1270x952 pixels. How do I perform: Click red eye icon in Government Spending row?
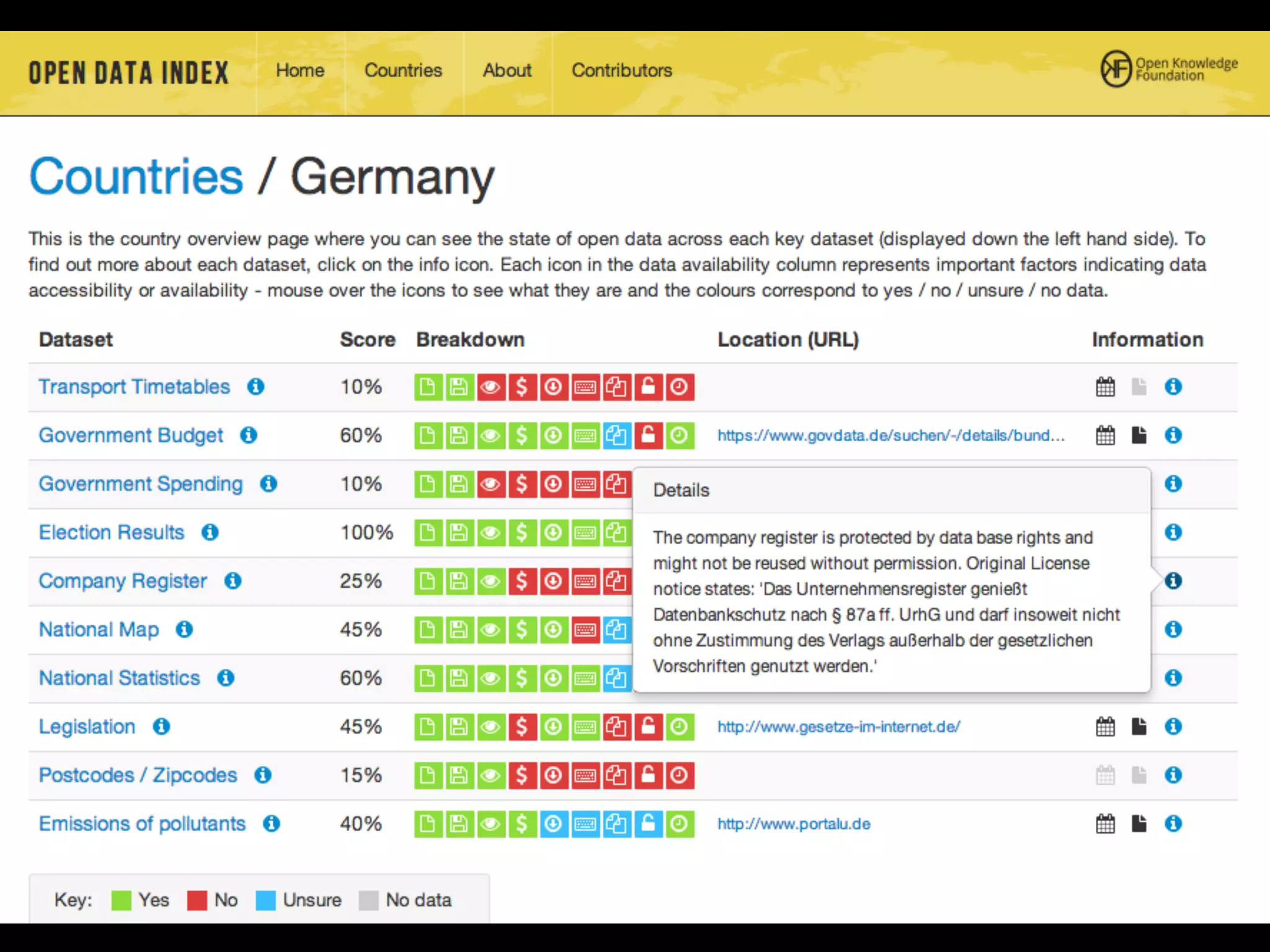click(491, 484)
